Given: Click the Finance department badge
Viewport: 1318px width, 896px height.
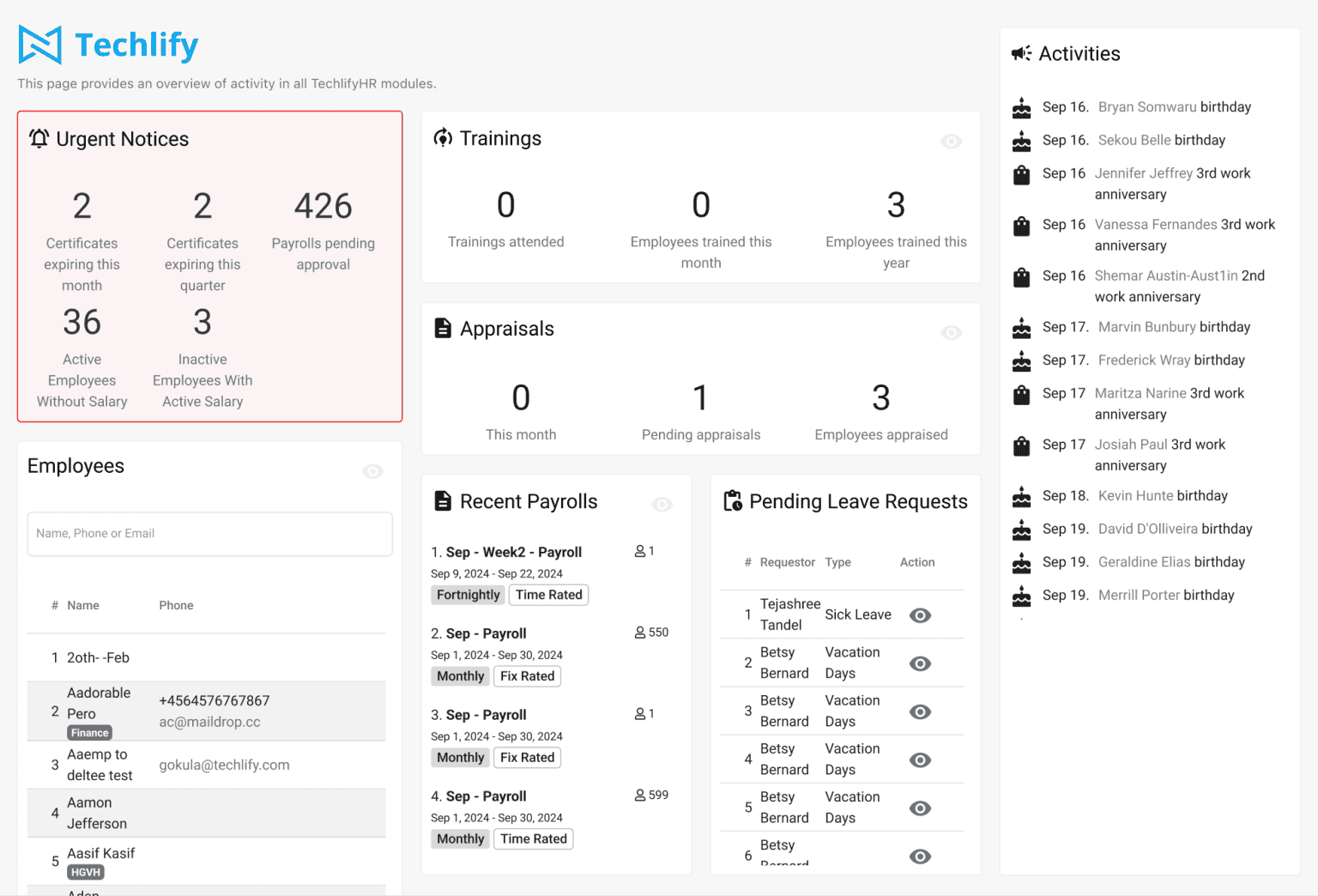Looking at the screenshot, I should [x=88, y=732].
